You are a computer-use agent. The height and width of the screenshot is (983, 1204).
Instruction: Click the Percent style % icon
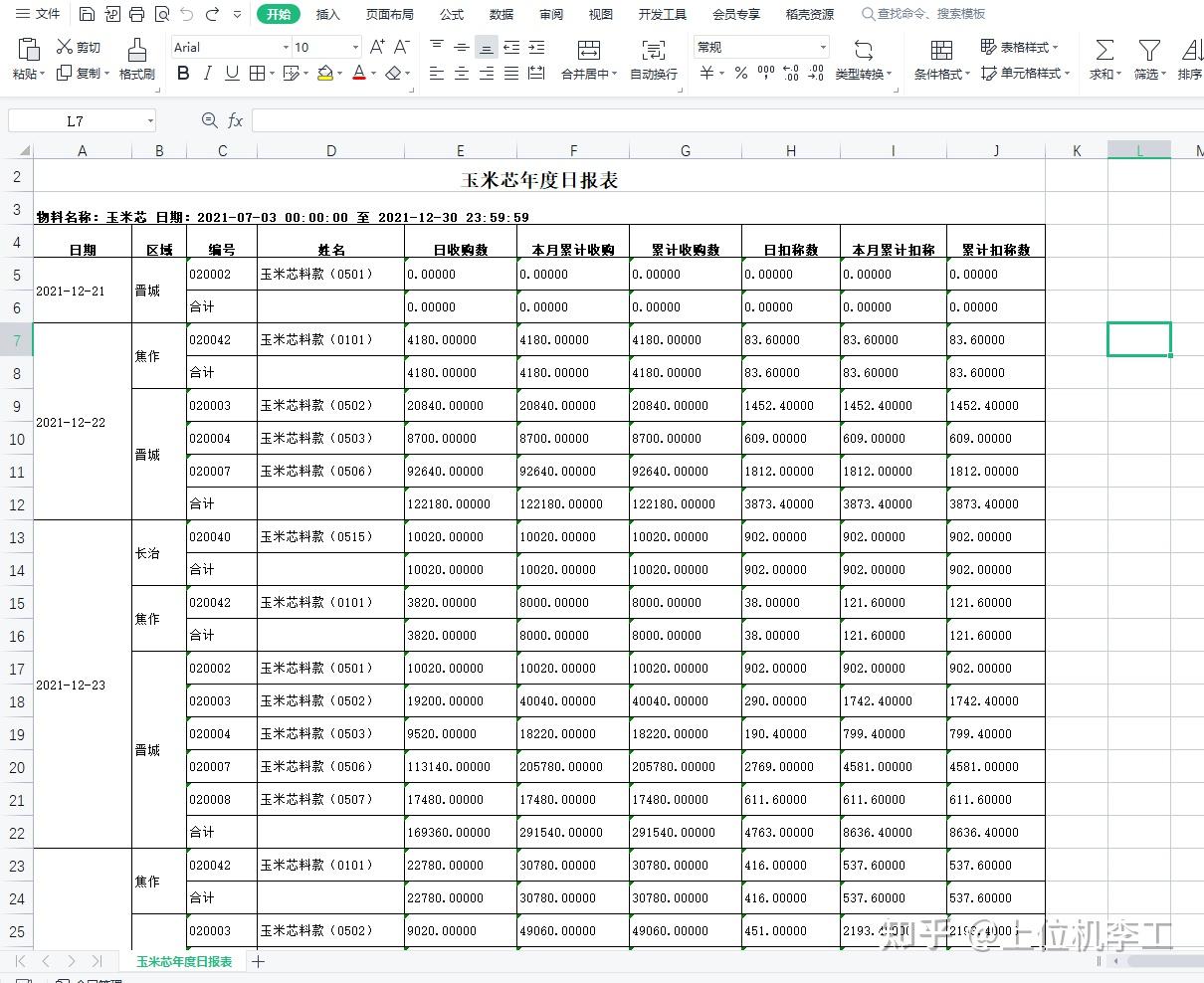click(741, 72)
